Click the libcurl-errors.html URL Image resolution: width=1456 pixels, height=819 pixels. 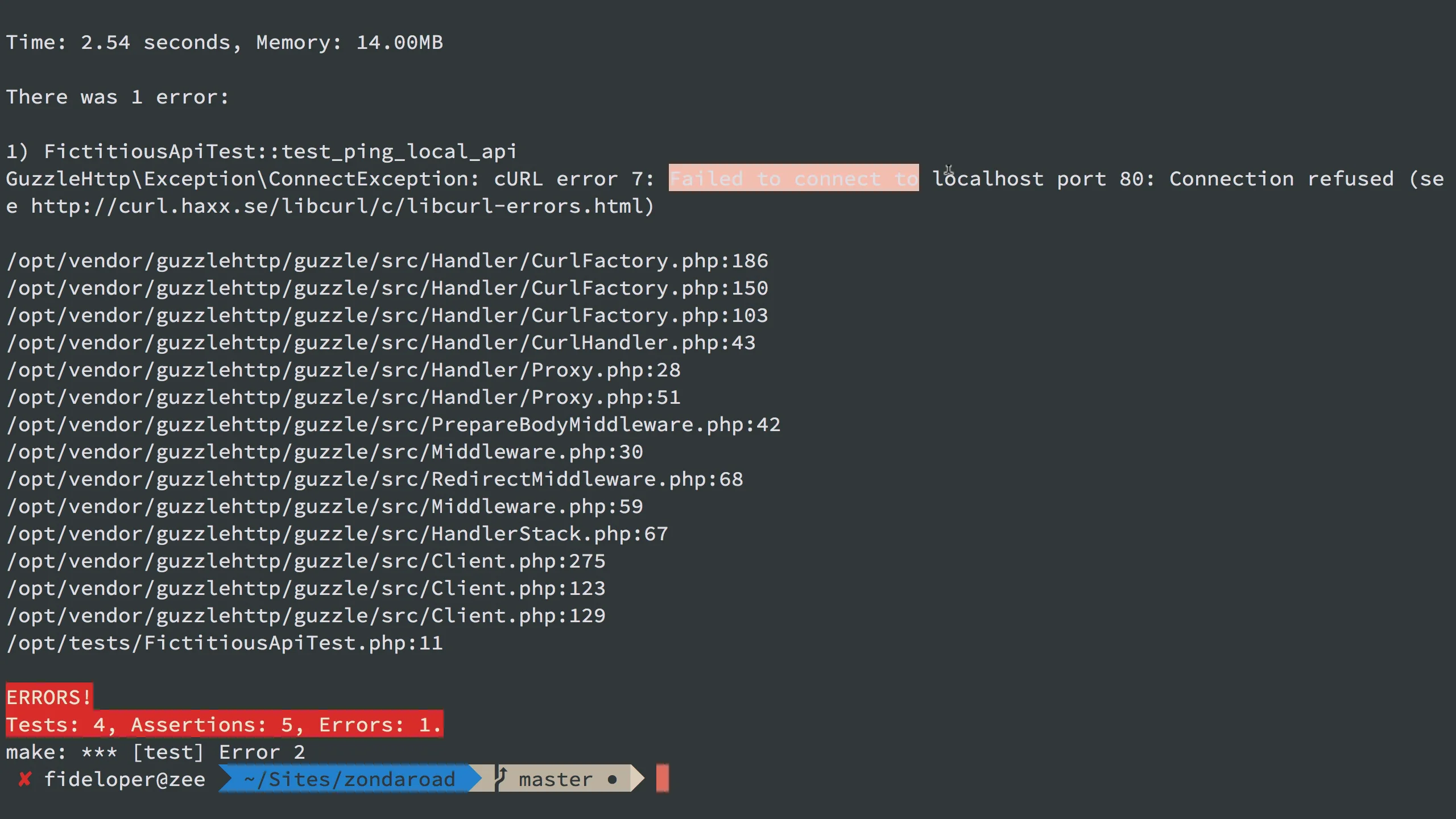[342, 206]
